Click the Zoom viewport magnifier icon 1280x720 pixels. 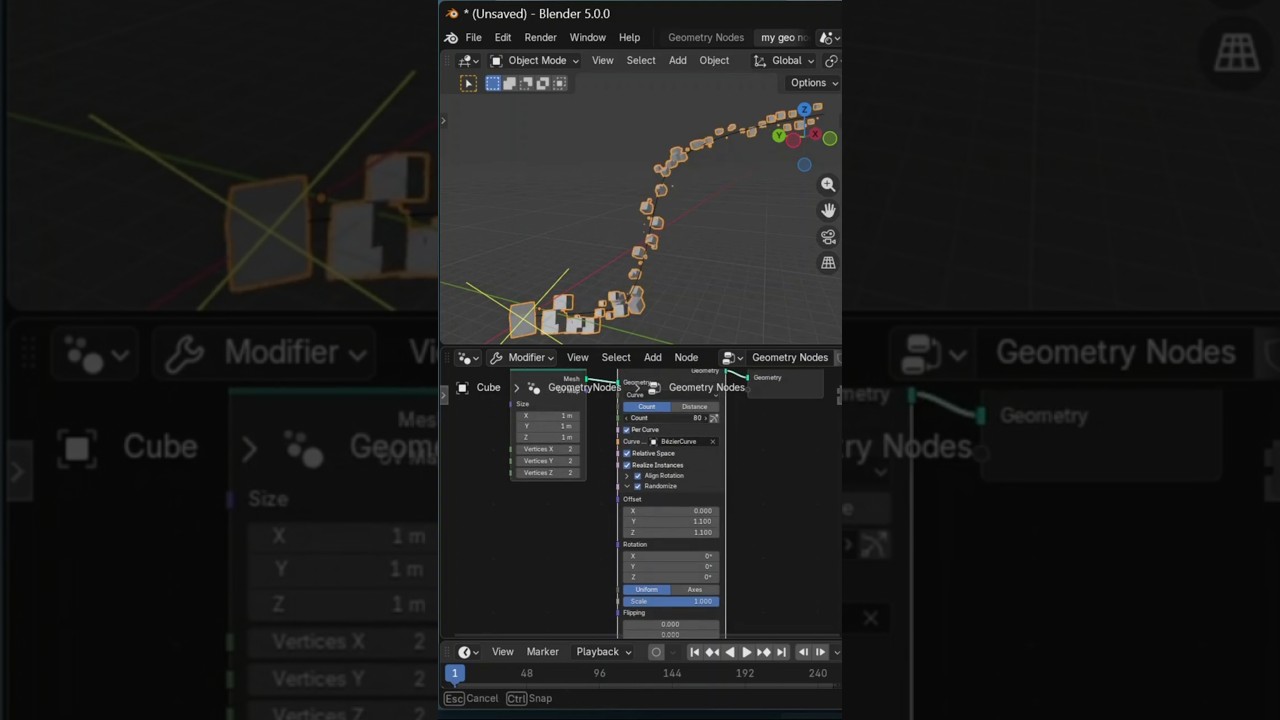[x=828, y=184]
